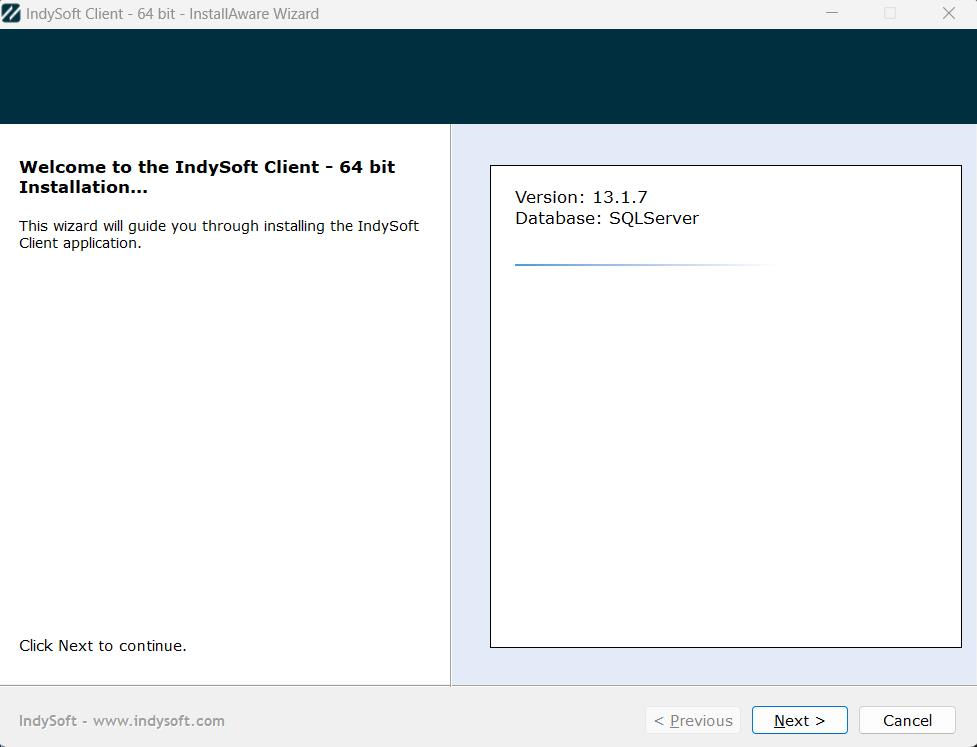
Task: Click the IndySoft logo icon in title bar
Action: tap(11, 14)
